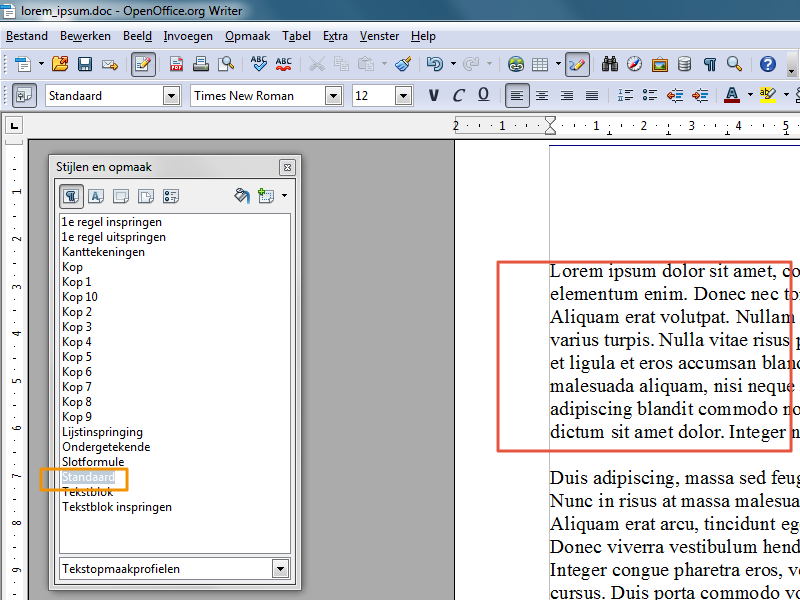Insert Table icon in toolbar
The height and width of the screenshot is (600, 800).
tap(540, 64)
